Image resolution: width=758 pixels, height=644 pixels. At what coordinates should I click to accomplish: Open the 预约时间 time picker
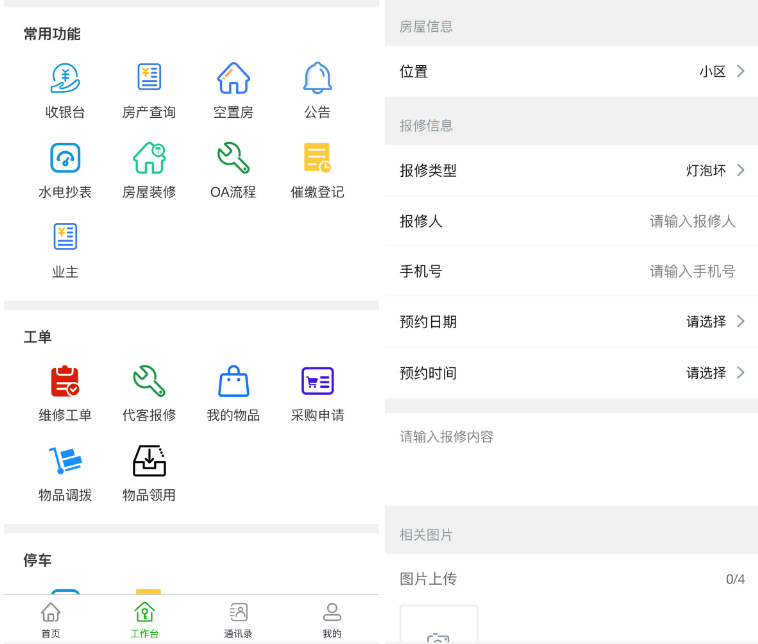(571, 372)
